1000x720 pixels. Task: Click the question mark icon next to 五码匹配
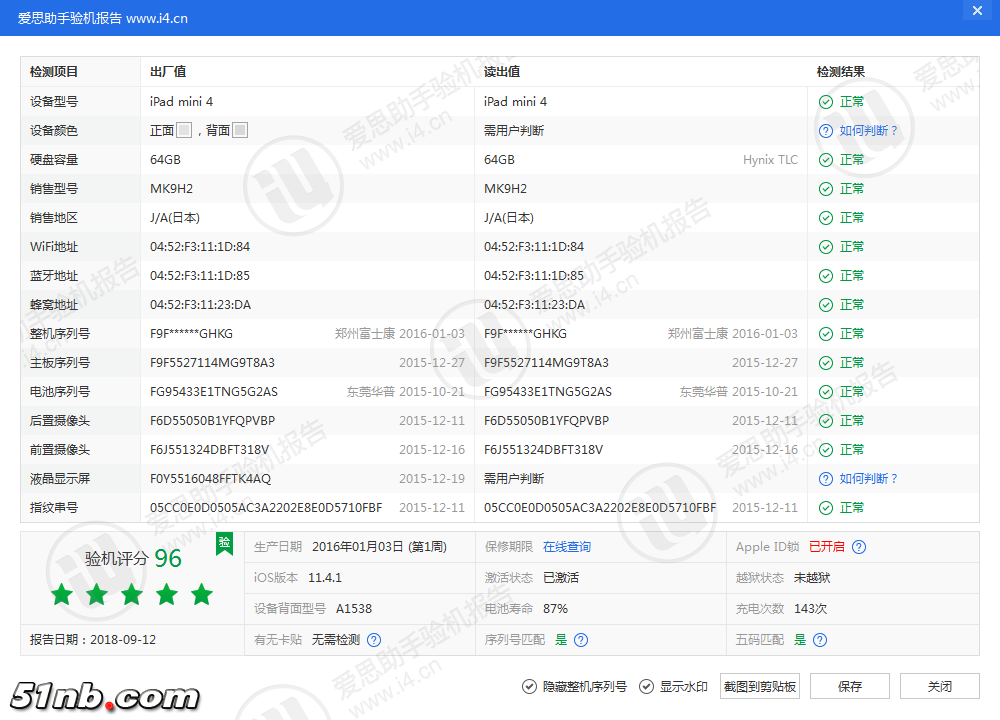pos(819,640)
